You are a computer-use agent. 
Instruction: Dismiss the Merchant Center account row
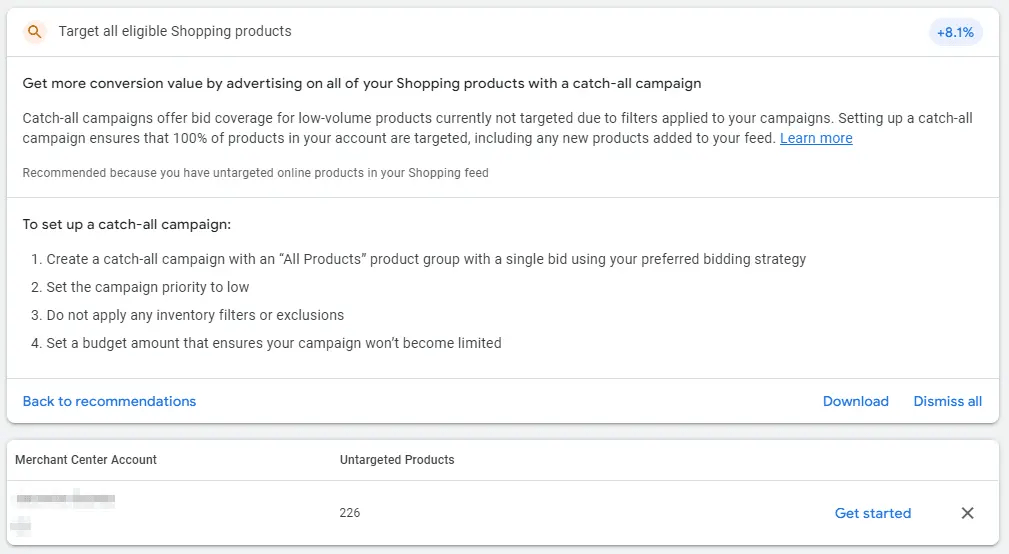tap(967, 513)
